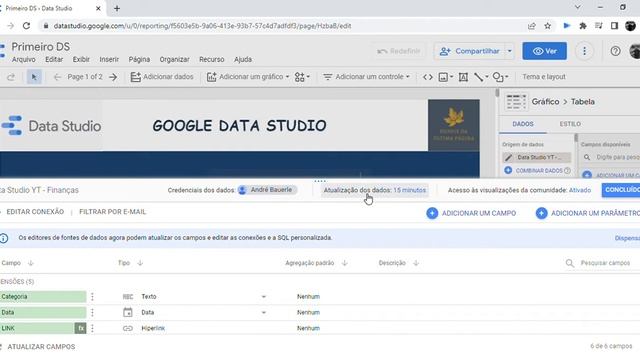Open Página menu

(139, 60)
